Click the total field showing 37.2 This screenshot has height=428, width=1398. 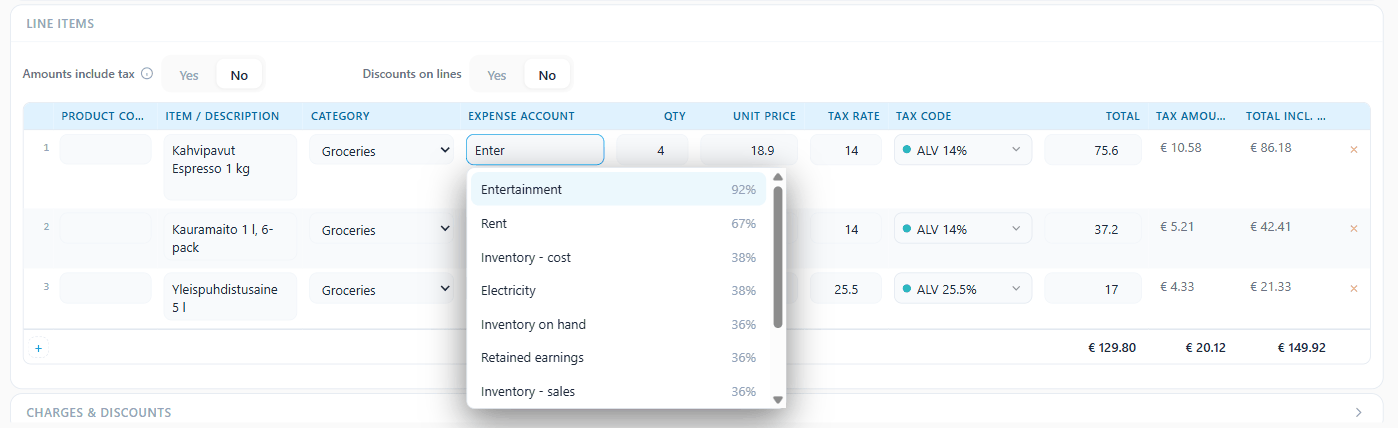[x=1092, y=229]
